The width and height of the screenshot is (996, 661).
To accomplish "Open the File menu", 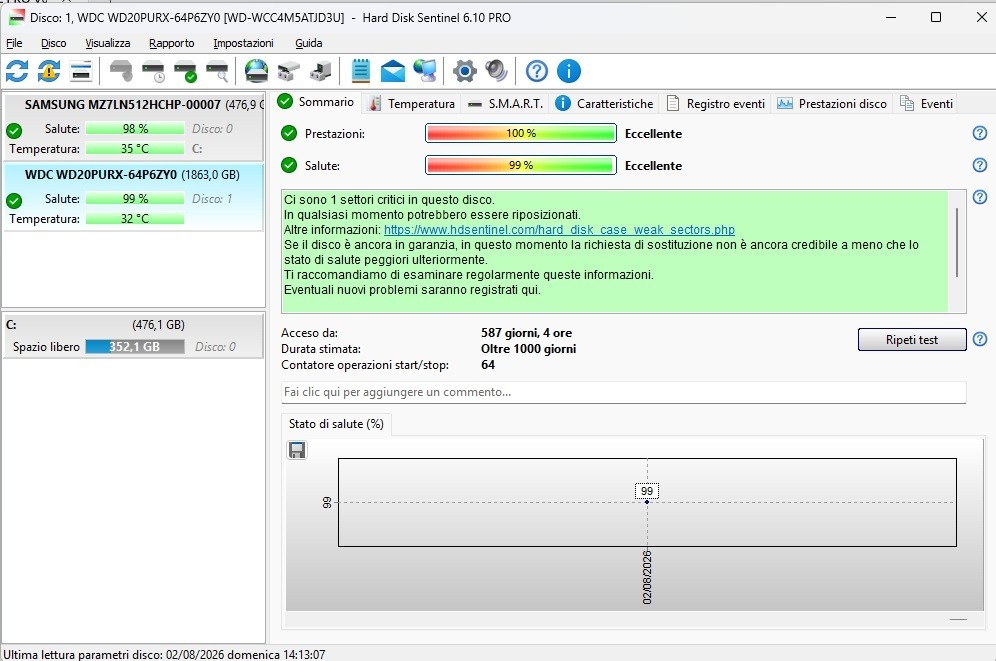I will [x=14, y=43].
